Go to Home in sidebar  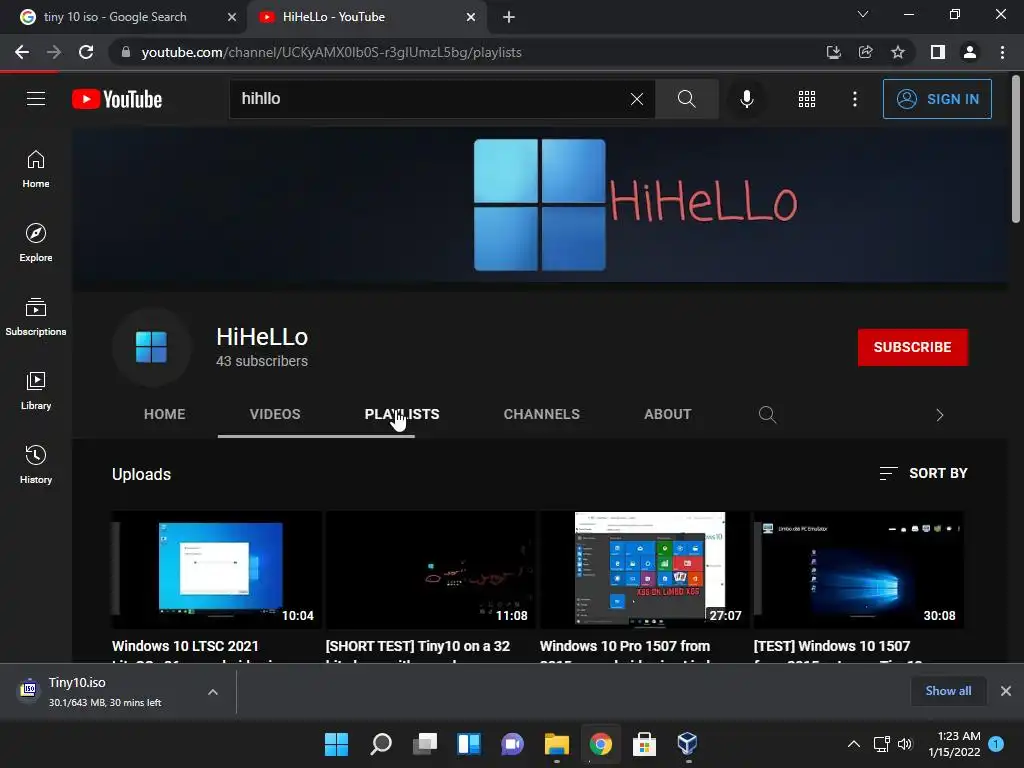point(36,169)
